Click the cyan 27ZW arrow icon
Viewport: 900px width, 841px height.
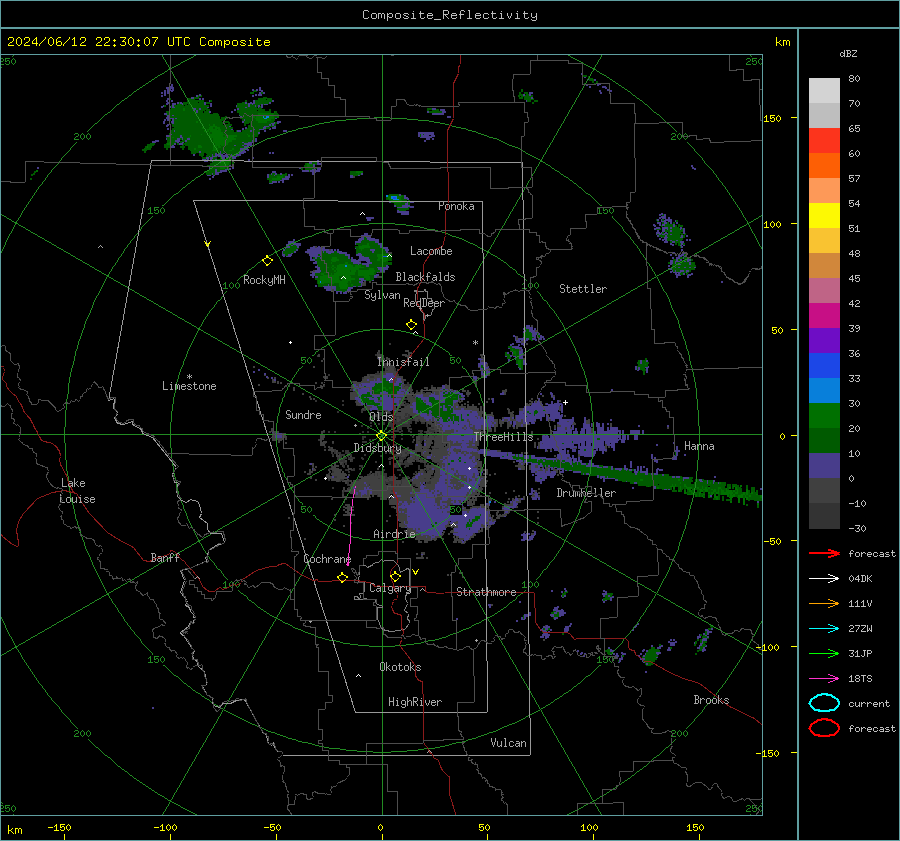[x=824, y=629]
